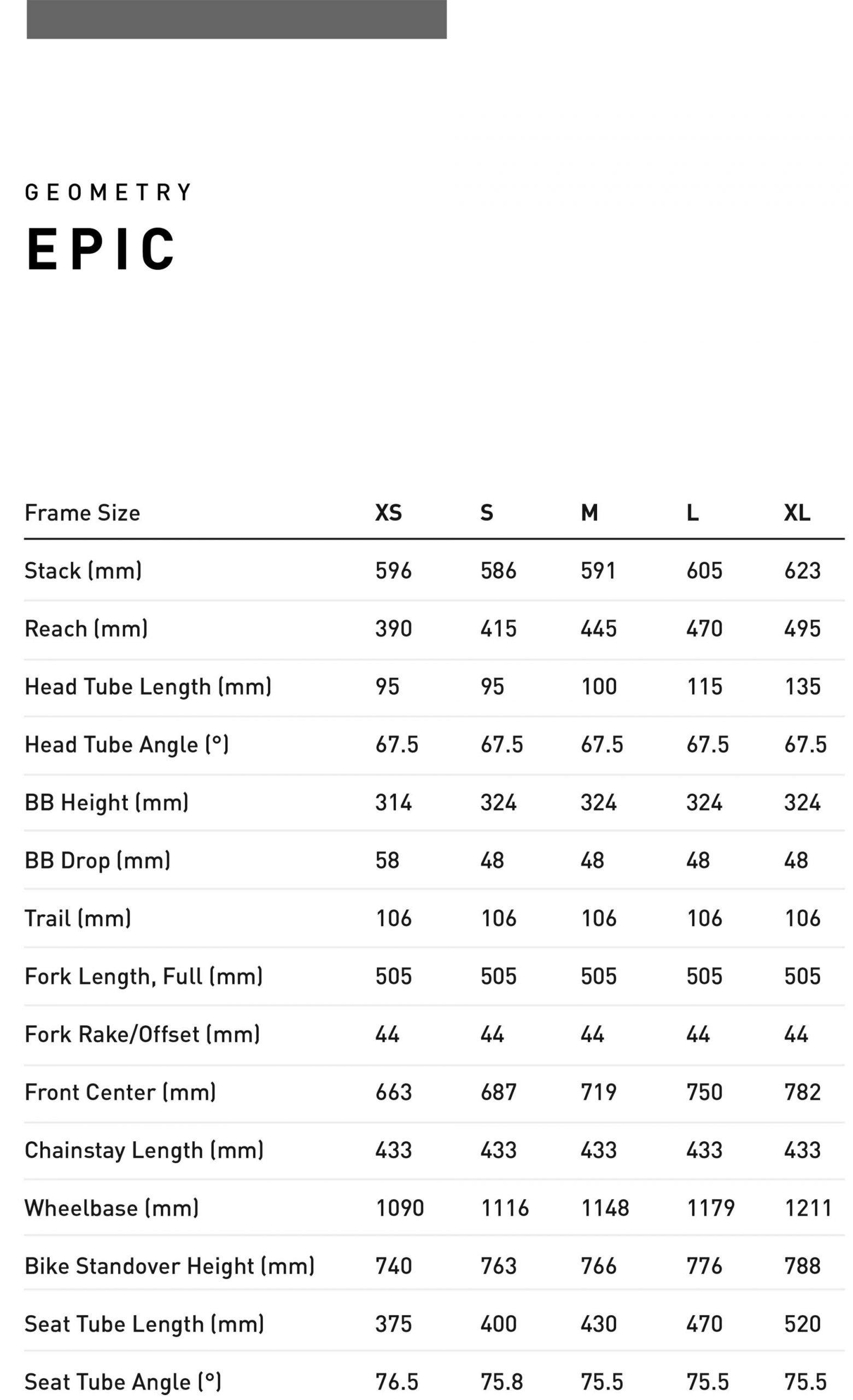This screenshot has width=853, height=1400.
Task: Select the XS frame size column header
Action: 388,513
